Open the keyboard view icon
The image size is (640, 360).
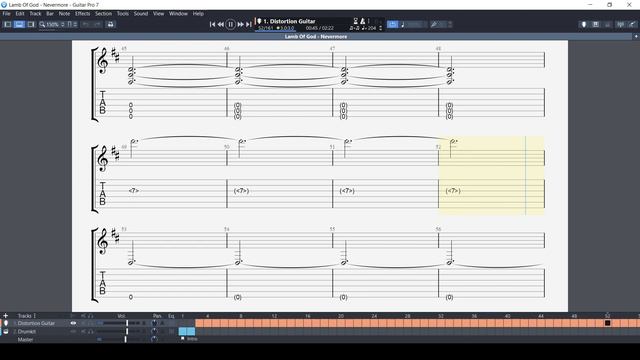pos(596,24)
